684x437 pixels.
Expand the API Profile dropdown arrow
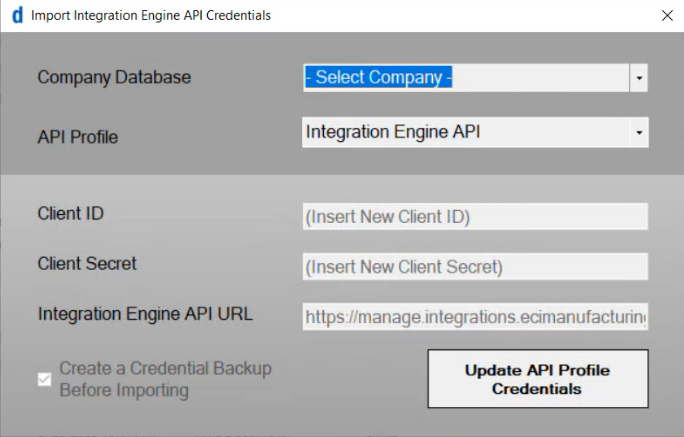coord(640,132)
